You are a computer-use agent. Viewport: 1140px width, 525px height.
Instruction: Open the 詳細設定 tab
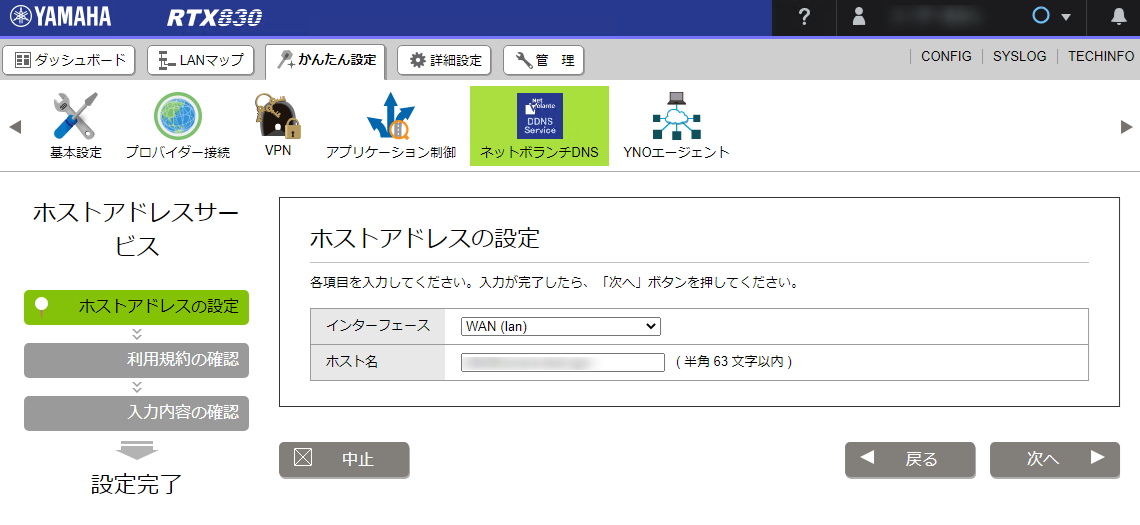446,60
